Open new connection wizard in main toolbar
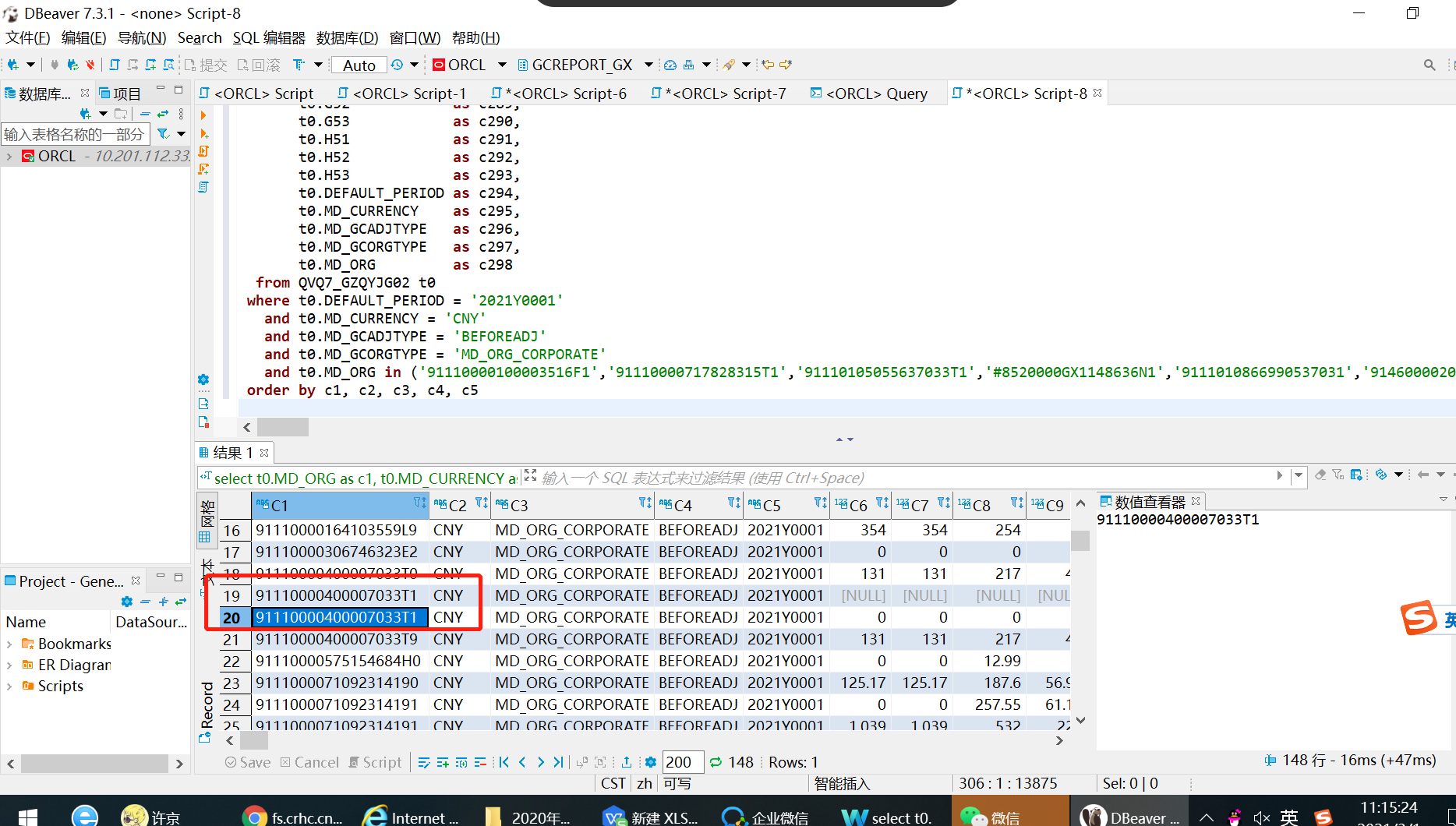This screenshot has width=1456, height=826. [x=13, y=65]
